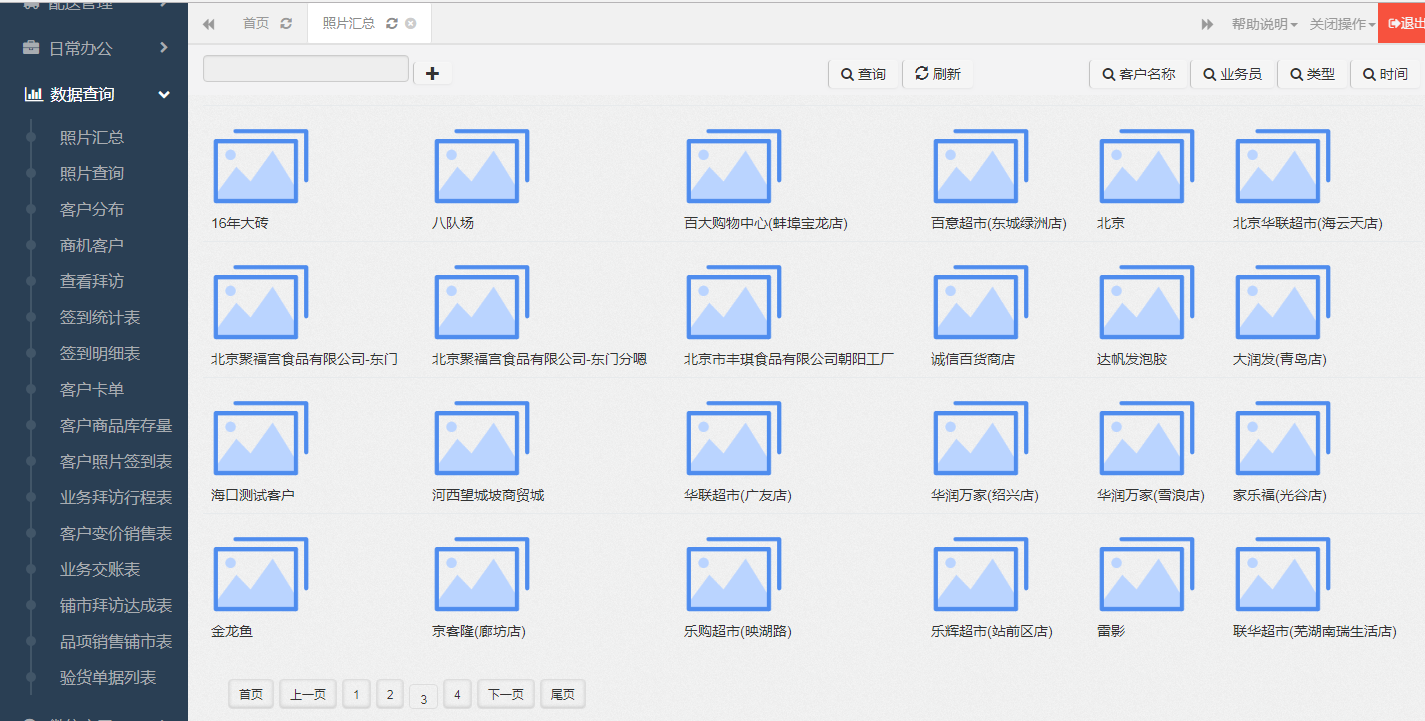Open 金龙鱼 album icon

(x=260, y=574)
